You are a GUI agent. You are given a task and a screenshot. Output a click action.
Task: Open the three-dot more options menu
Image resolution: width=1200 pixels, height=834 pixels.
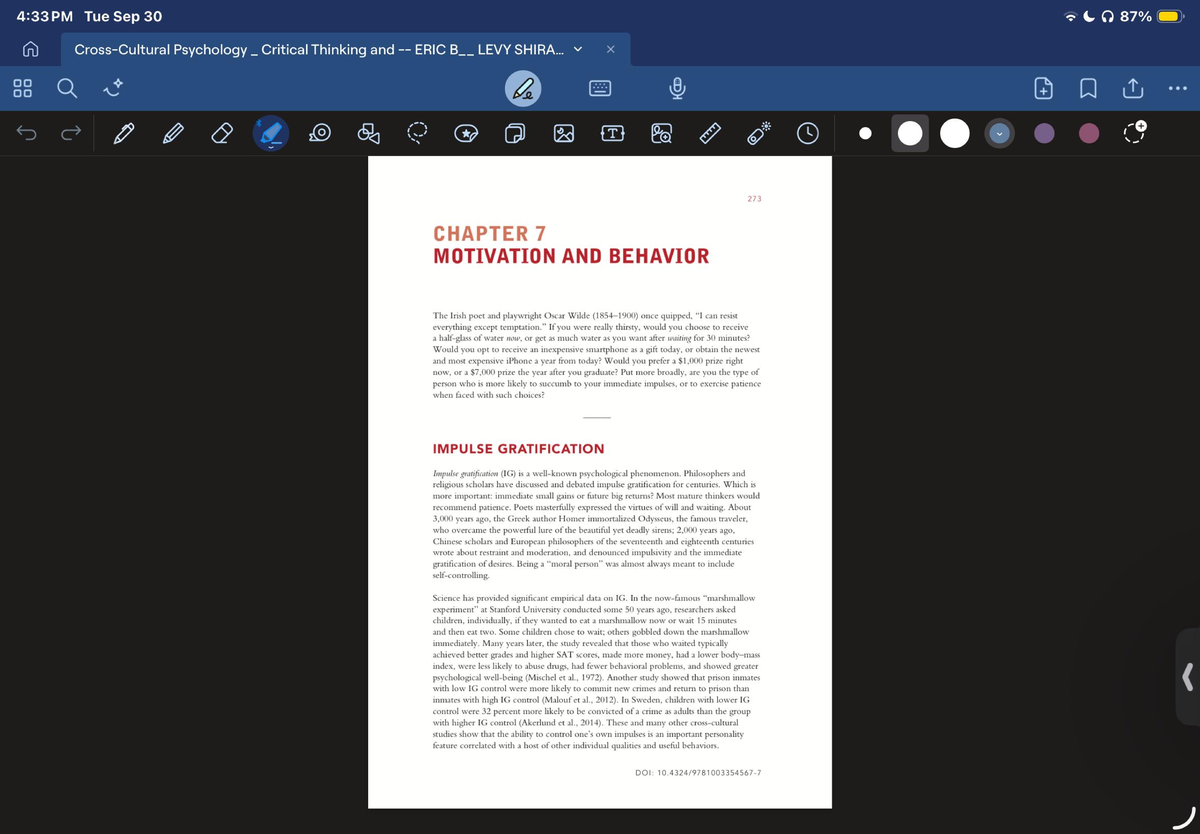point(1178,89)
